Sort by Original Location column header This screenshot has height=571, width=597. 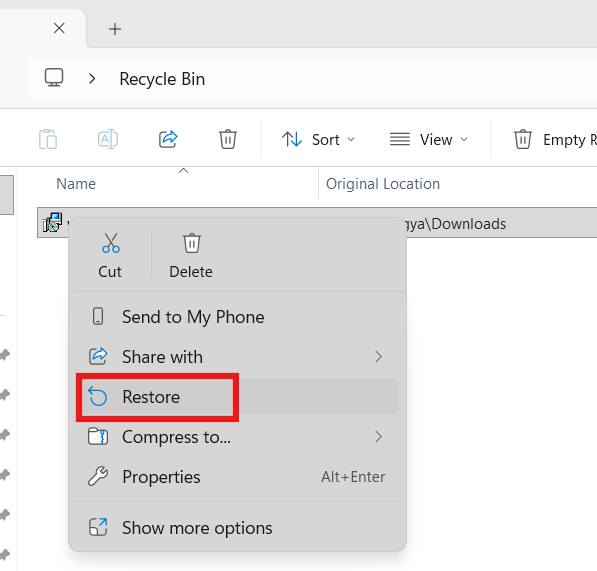coord(383,184)
